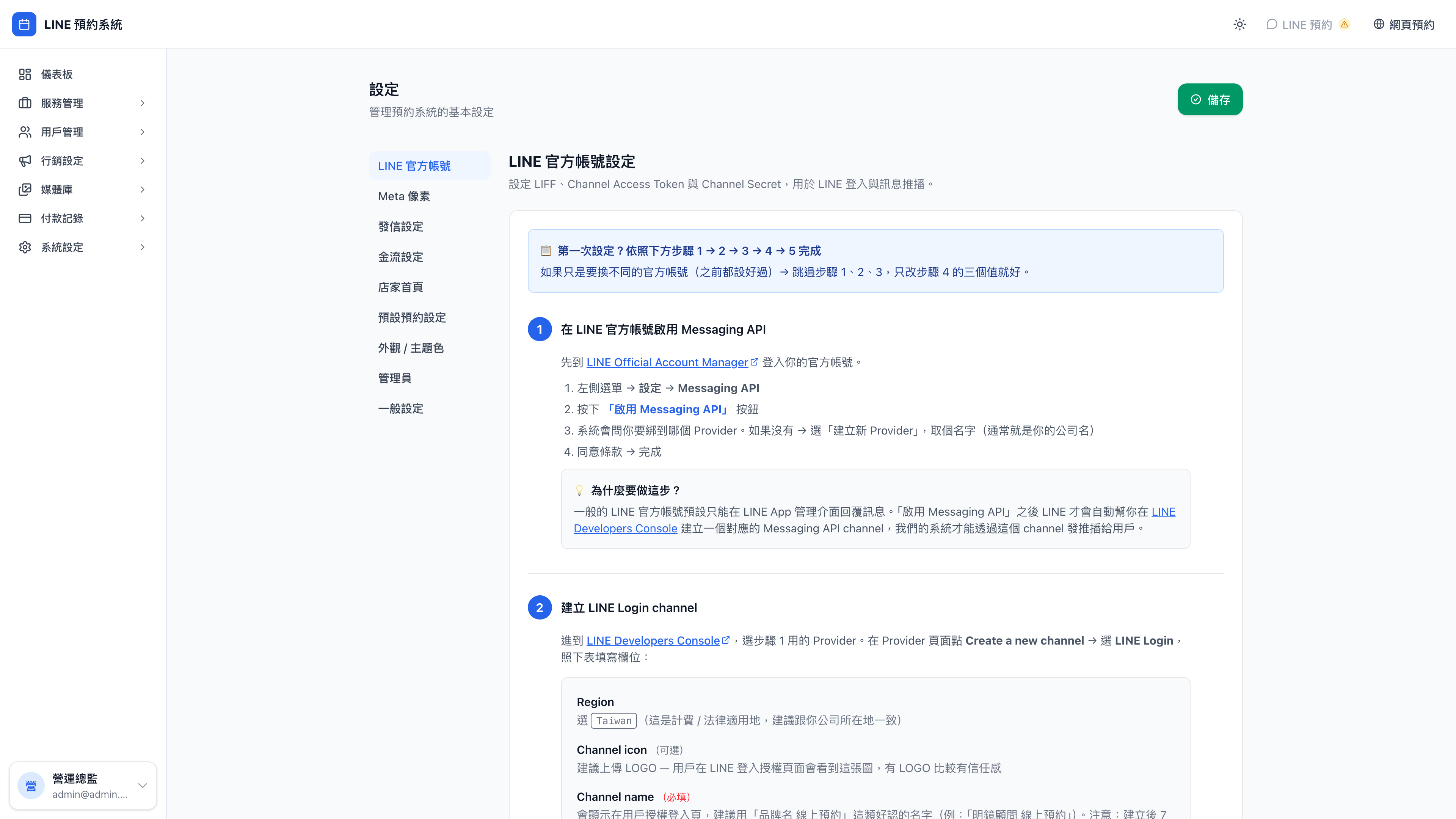Click the checkmark icon on the 儲存 button
Image resolution: width=1456 pixels, height=819 pixels.
pos(1196,99)
